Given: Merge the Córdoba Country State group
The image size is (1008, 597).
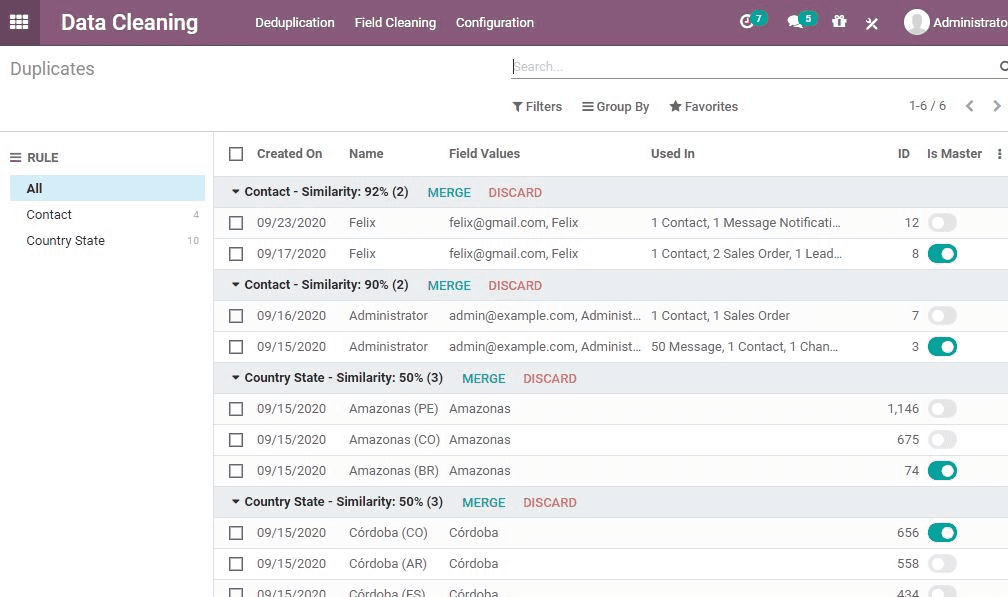Looking at the screenshot, I should click(x=483, y=503).
